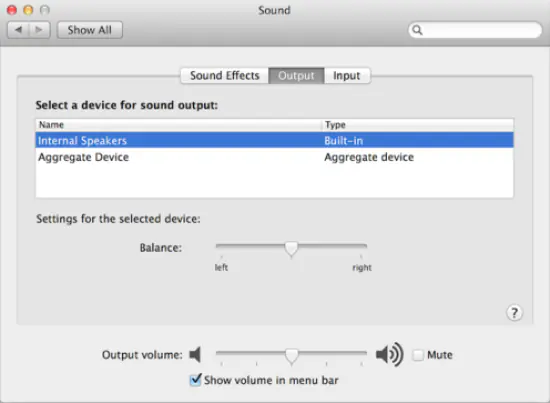Enable the Mute checkbox
The height and width of the screenshot is (403, 550).
click(x=418, y=355)
